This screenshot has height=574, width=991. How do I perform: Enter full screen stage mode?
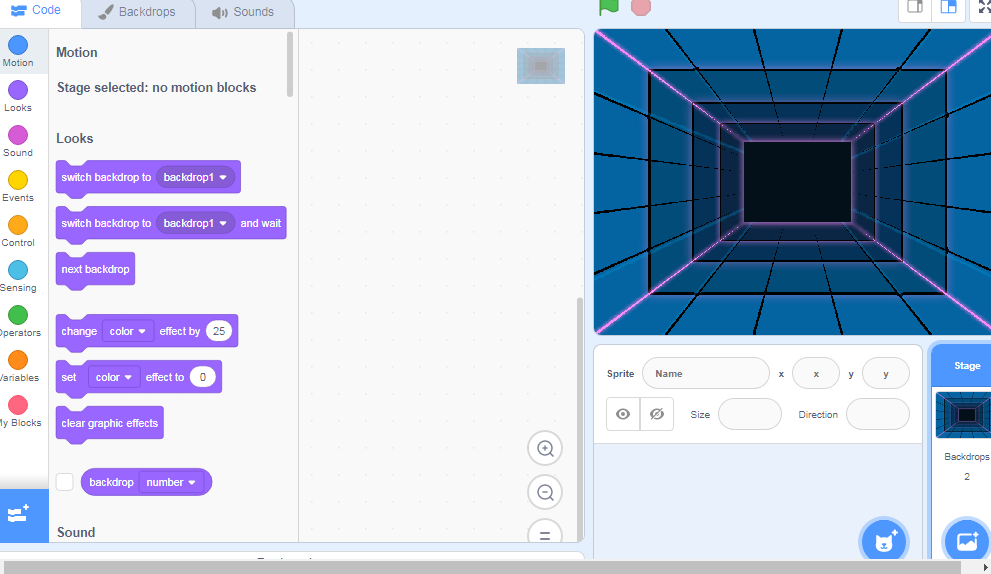point(982,8)
